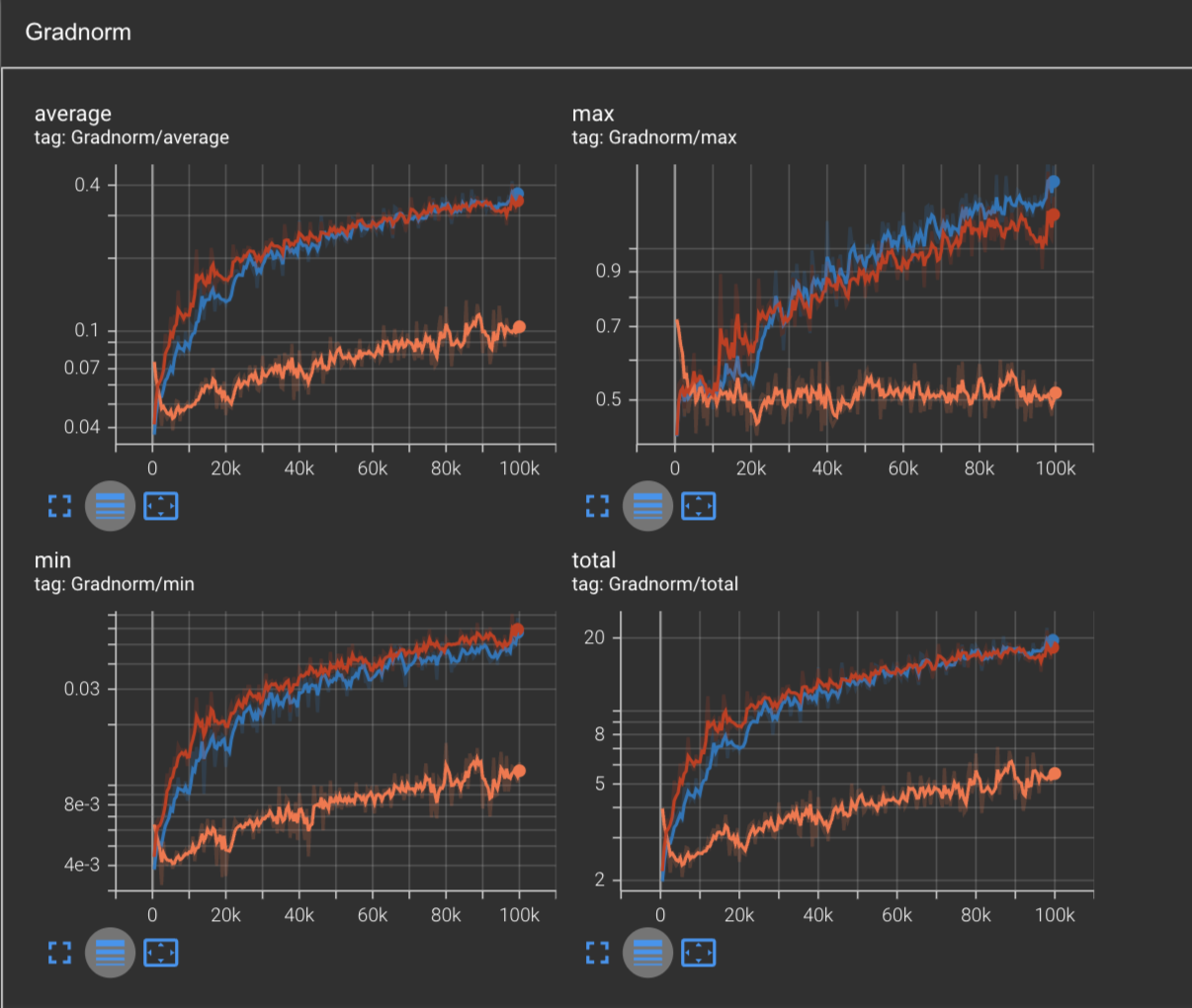Expand the min chart to full size
Viewport: 1192px width, 1008px height.
[60, 953]
